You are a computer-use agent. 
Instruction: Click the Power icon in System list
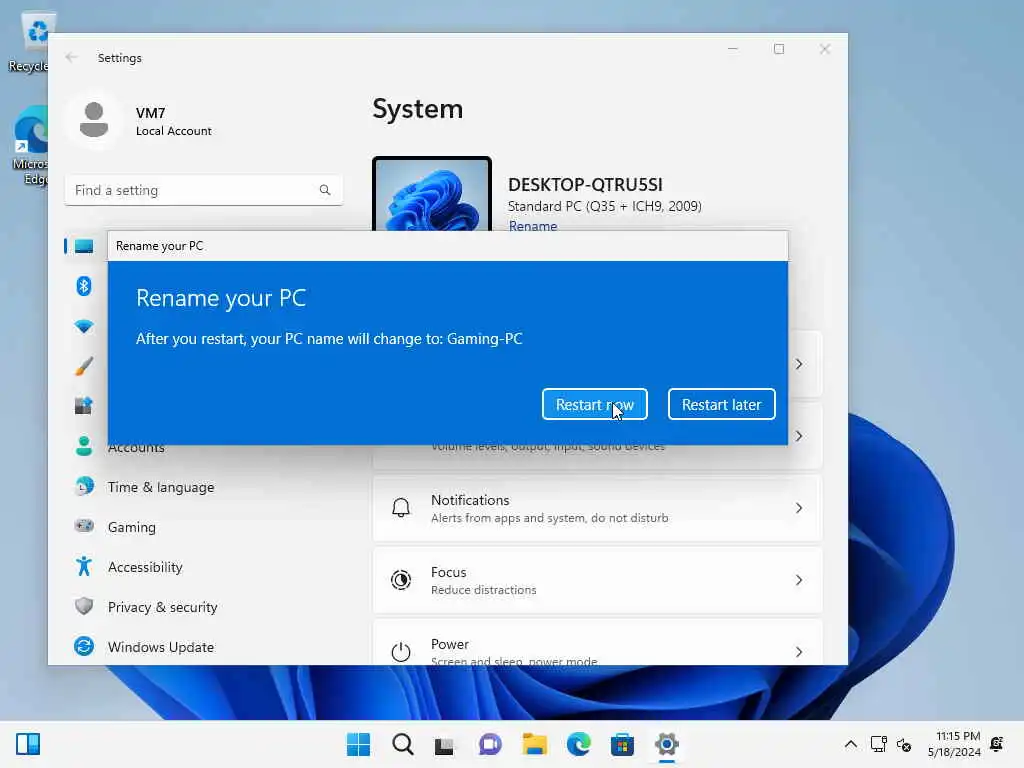[400, 652]
